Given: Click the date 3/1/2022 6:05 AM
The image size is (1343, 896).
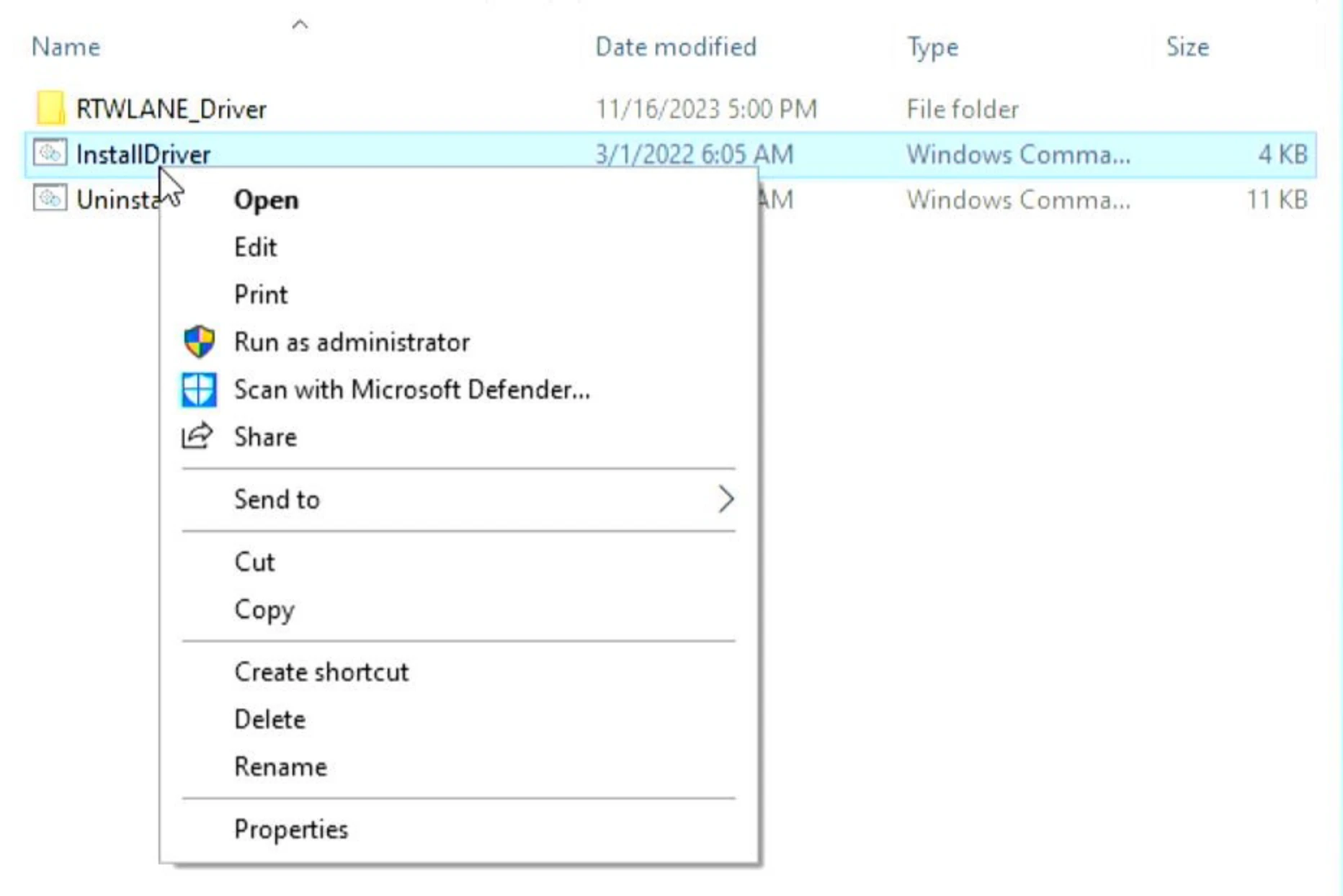Looking at the screenshot, I should [x=694, y=155].
